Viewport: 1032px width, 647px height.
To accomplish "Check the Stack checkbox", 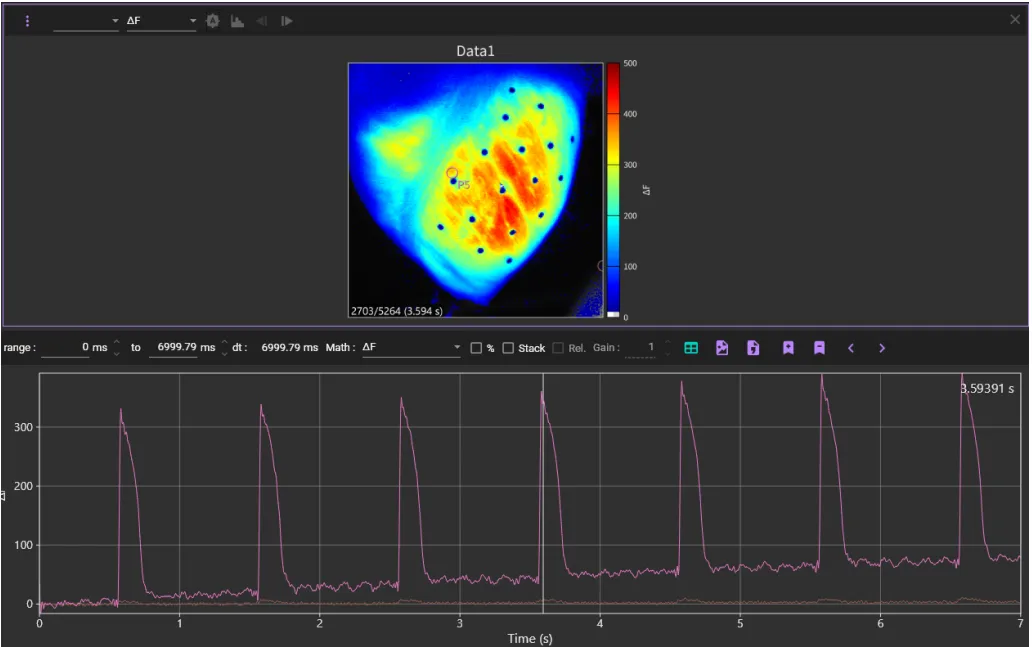I will click(508, 348).
